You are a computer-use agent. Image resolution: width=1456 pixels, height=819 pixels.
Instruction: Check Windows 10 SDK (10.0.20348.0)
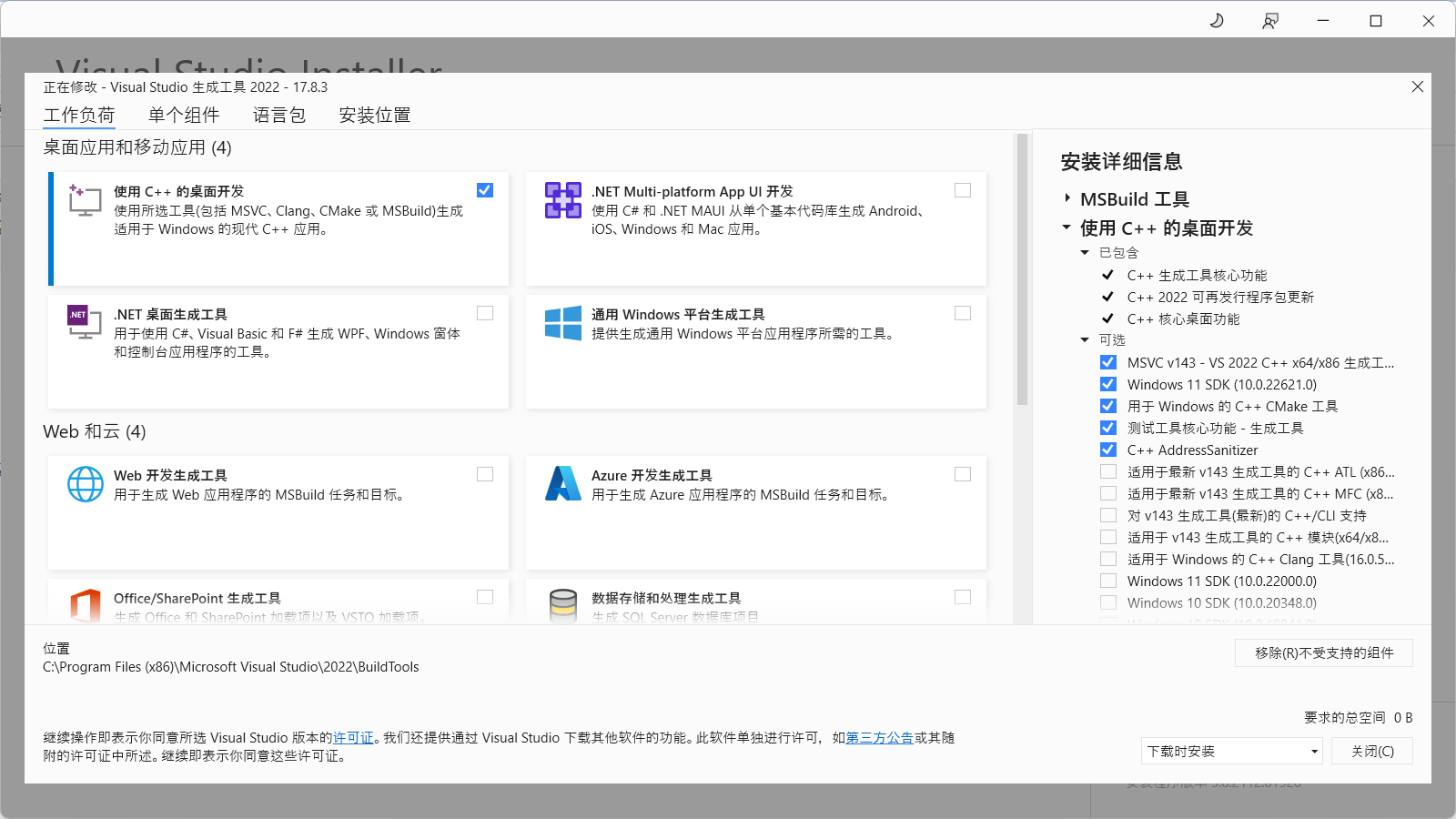(1108, 602)
